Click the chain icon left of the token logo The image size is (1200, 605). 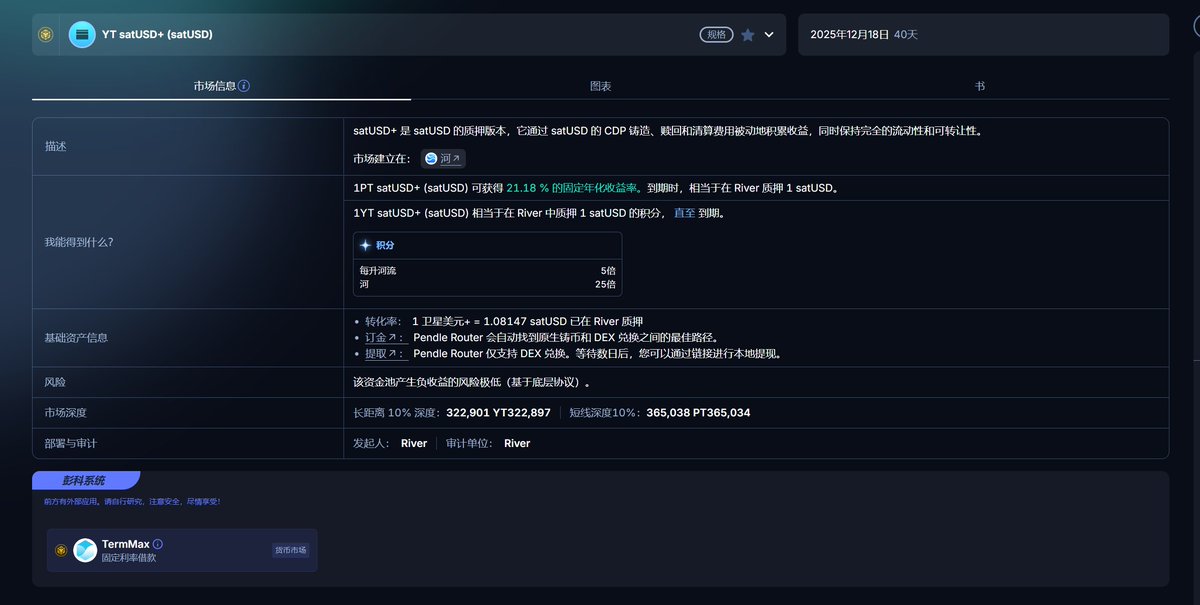(46, 35)
